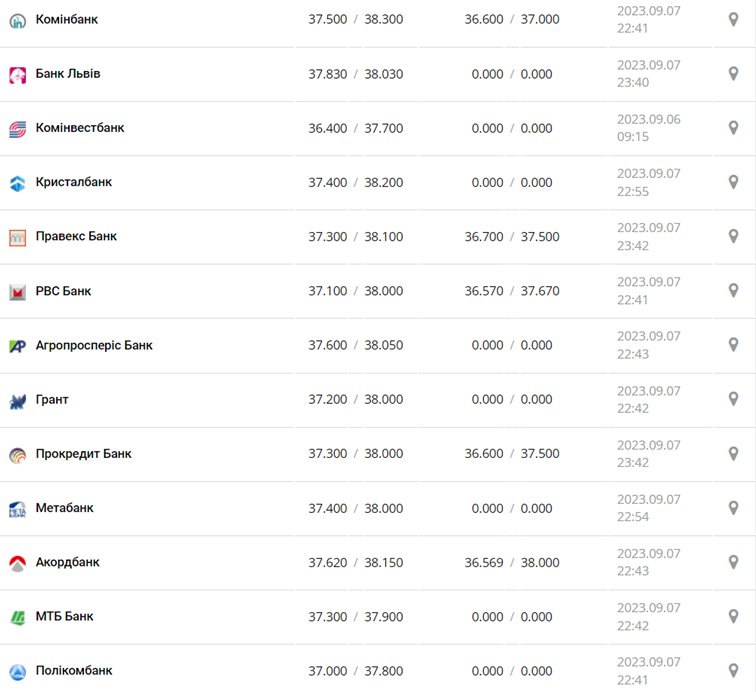Screen dimensions: 756x692
Task: Go to Комінвестбанк bank page
Action: point(79,128)
